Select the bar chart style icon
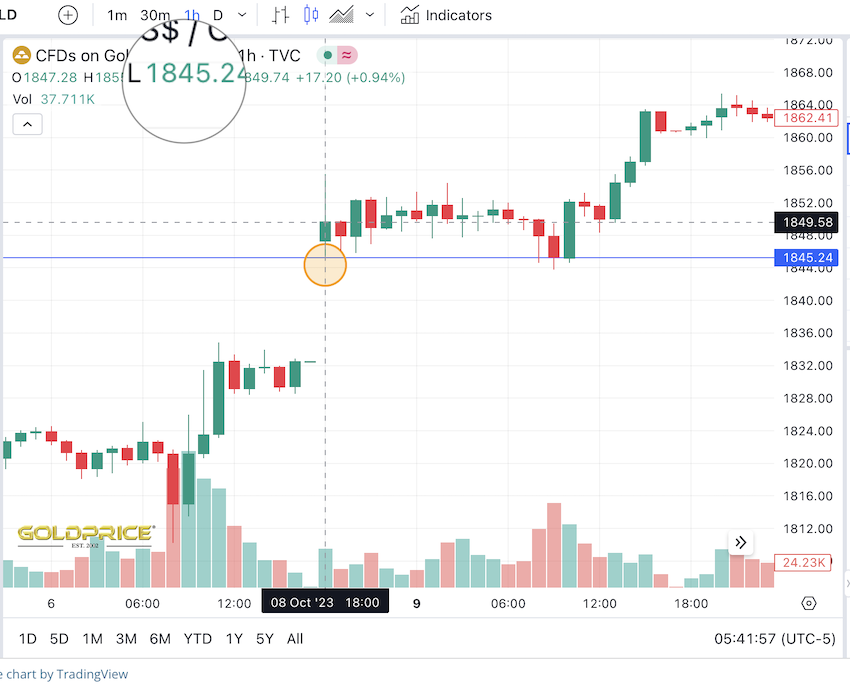The width and height of the screenshot is (850, 690). 281,15
